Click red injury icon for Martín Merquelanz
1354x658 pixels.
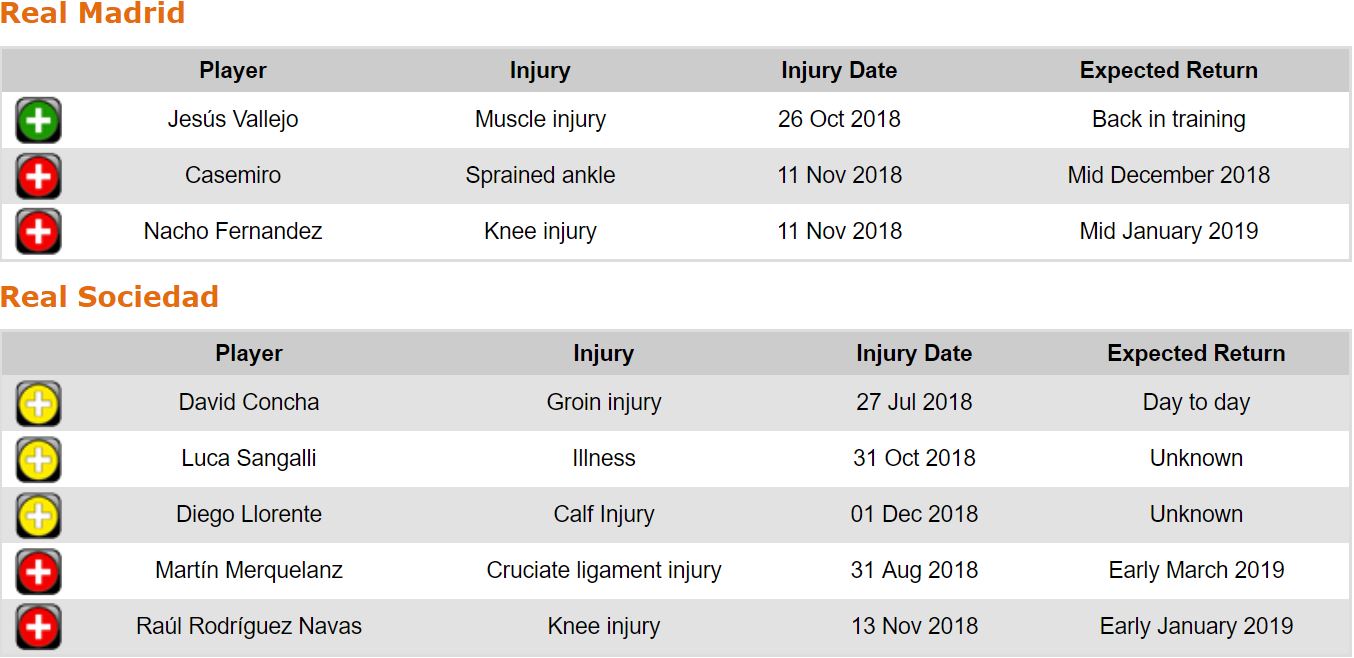(38, 572)
